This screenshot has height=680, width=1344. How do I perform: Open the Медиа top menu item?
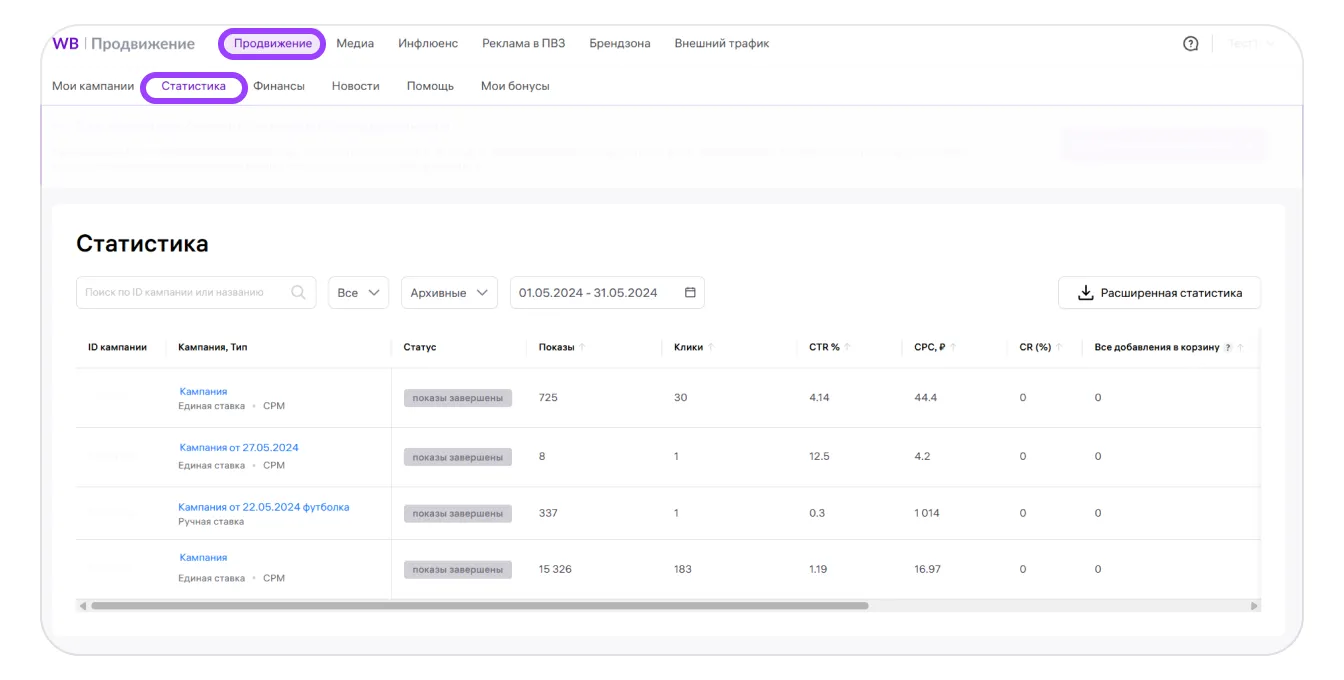(x=355, y=44)
